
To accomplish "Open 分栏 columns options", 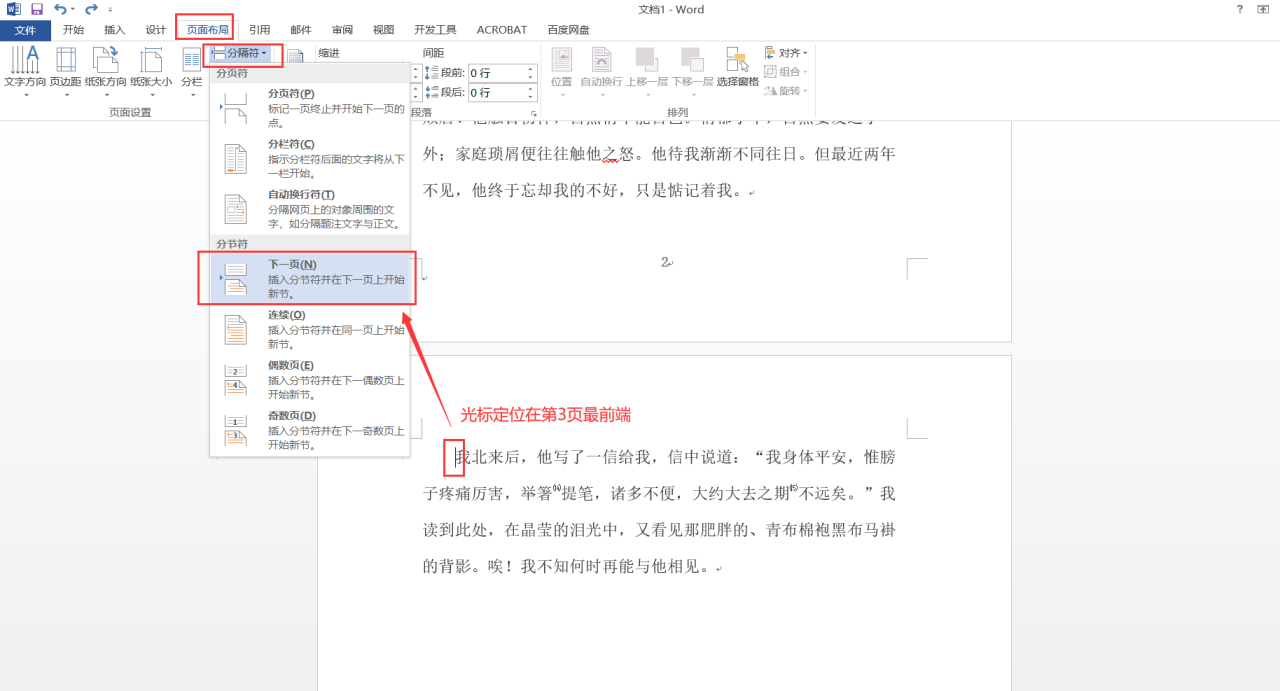I will coord(191,72).
